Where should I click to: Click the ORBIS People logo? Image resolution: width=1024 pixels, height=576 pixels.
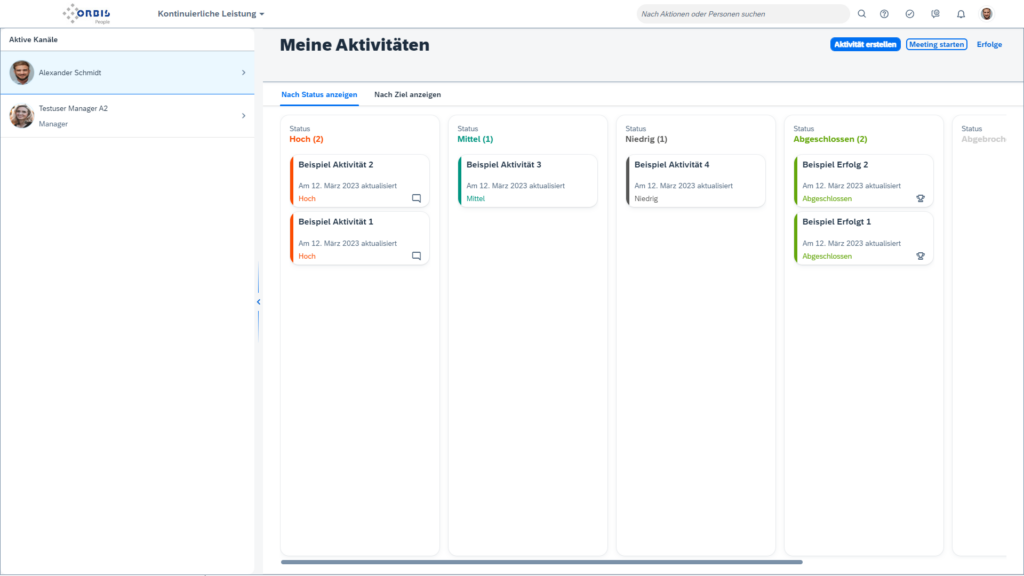point(85,14)
